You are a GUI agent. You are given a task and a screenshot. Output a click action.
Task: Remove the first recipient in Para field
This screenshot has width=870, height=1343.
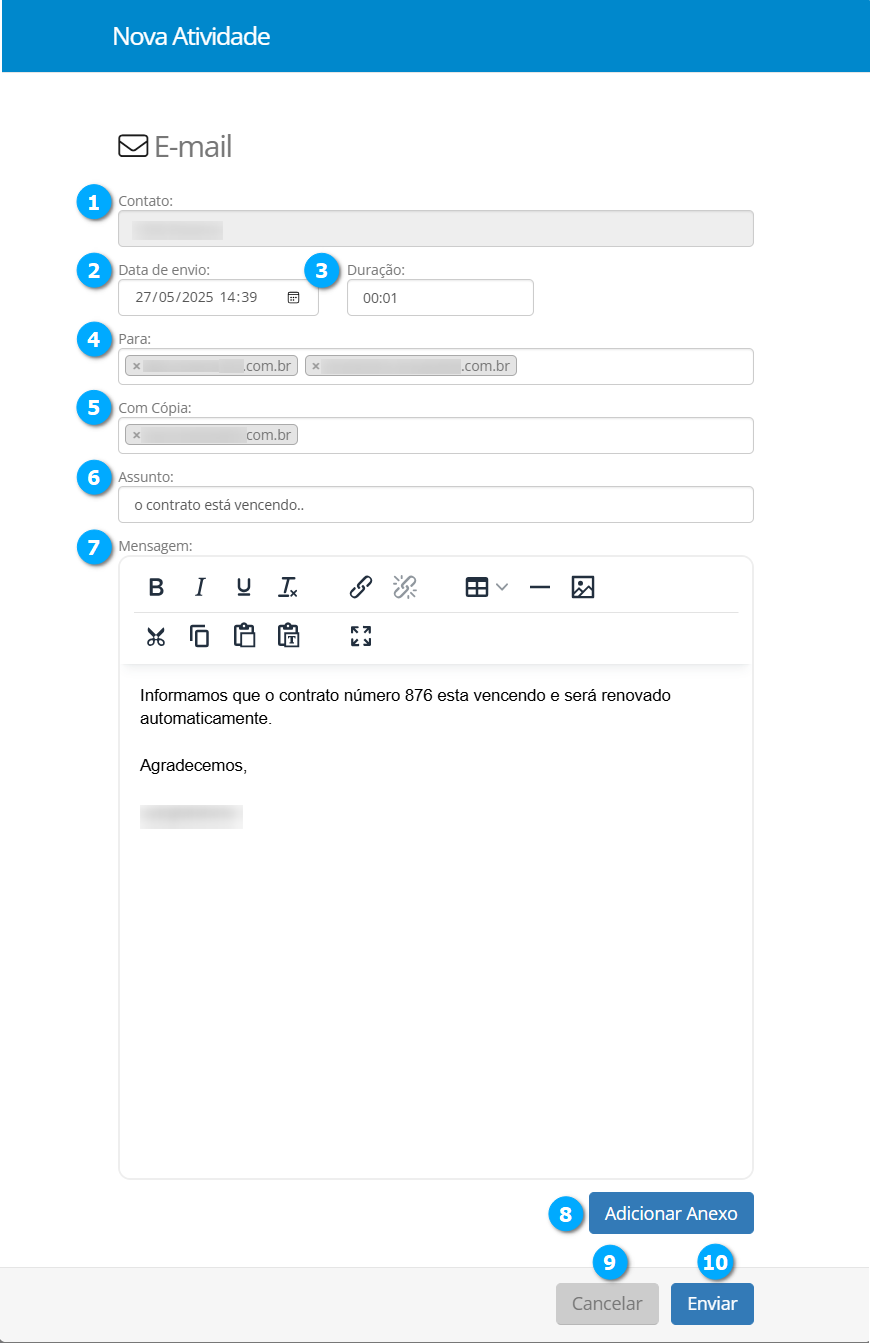(x=136, y=366)
